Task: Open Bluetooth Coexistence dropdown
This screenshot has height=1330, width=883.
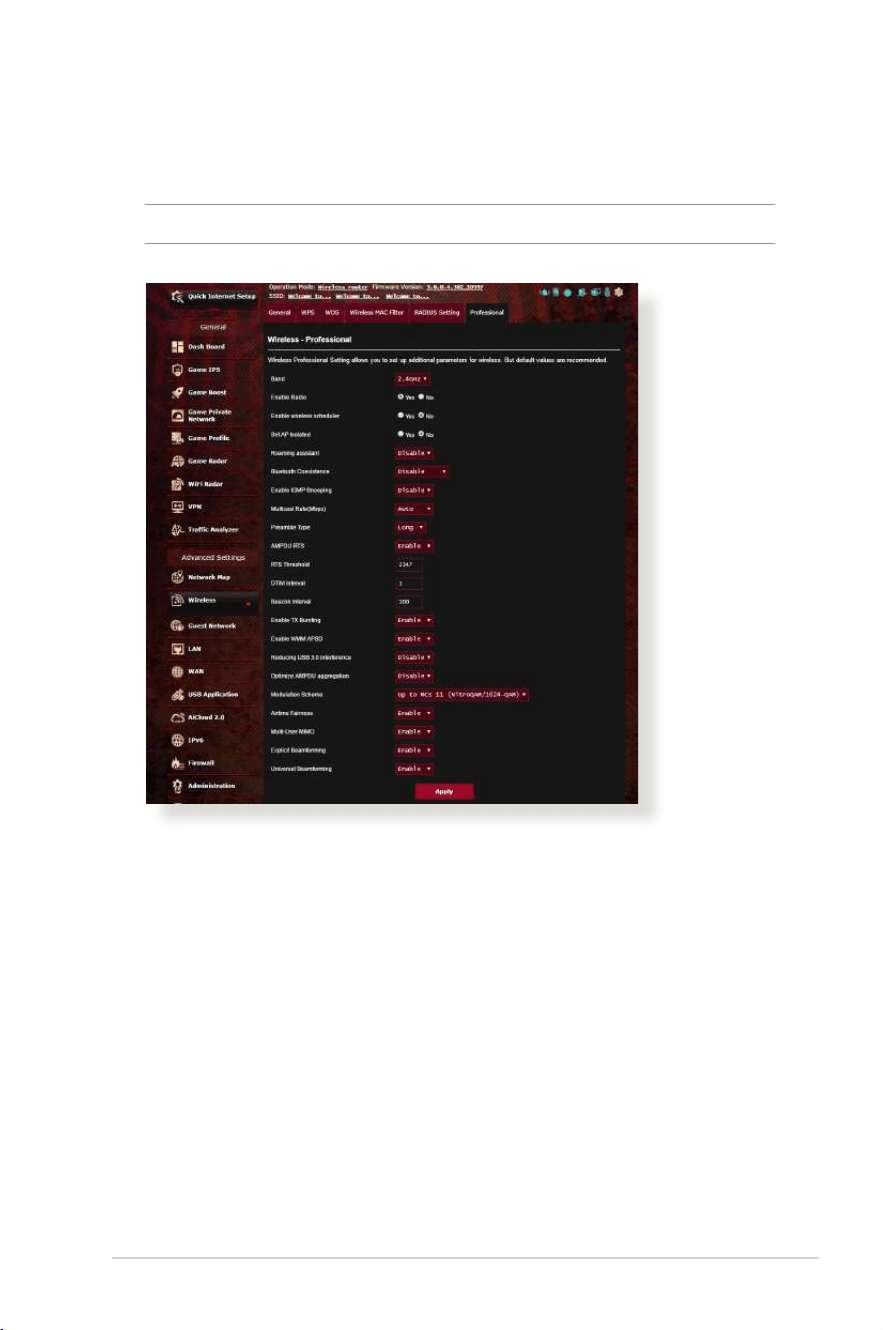Action: coord(422,471)
